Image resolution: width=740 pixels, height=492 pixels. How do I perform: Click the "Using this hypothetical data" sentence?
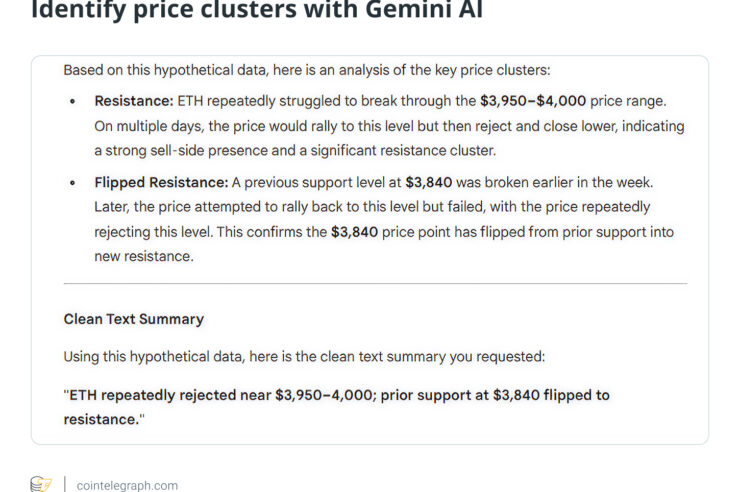303,356
